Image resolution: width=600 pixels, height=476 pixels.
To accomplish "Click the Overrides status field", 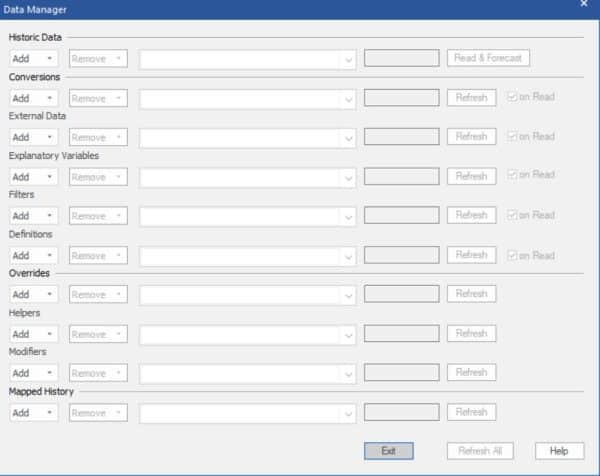I will (402, 294).
